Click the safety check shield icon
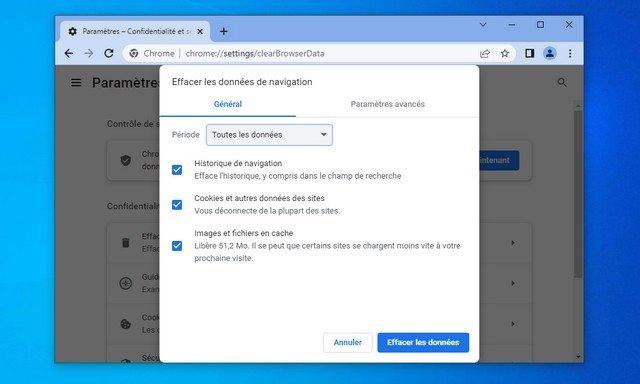The width and height of the screenshot is (640, 384). coord(126,160)
